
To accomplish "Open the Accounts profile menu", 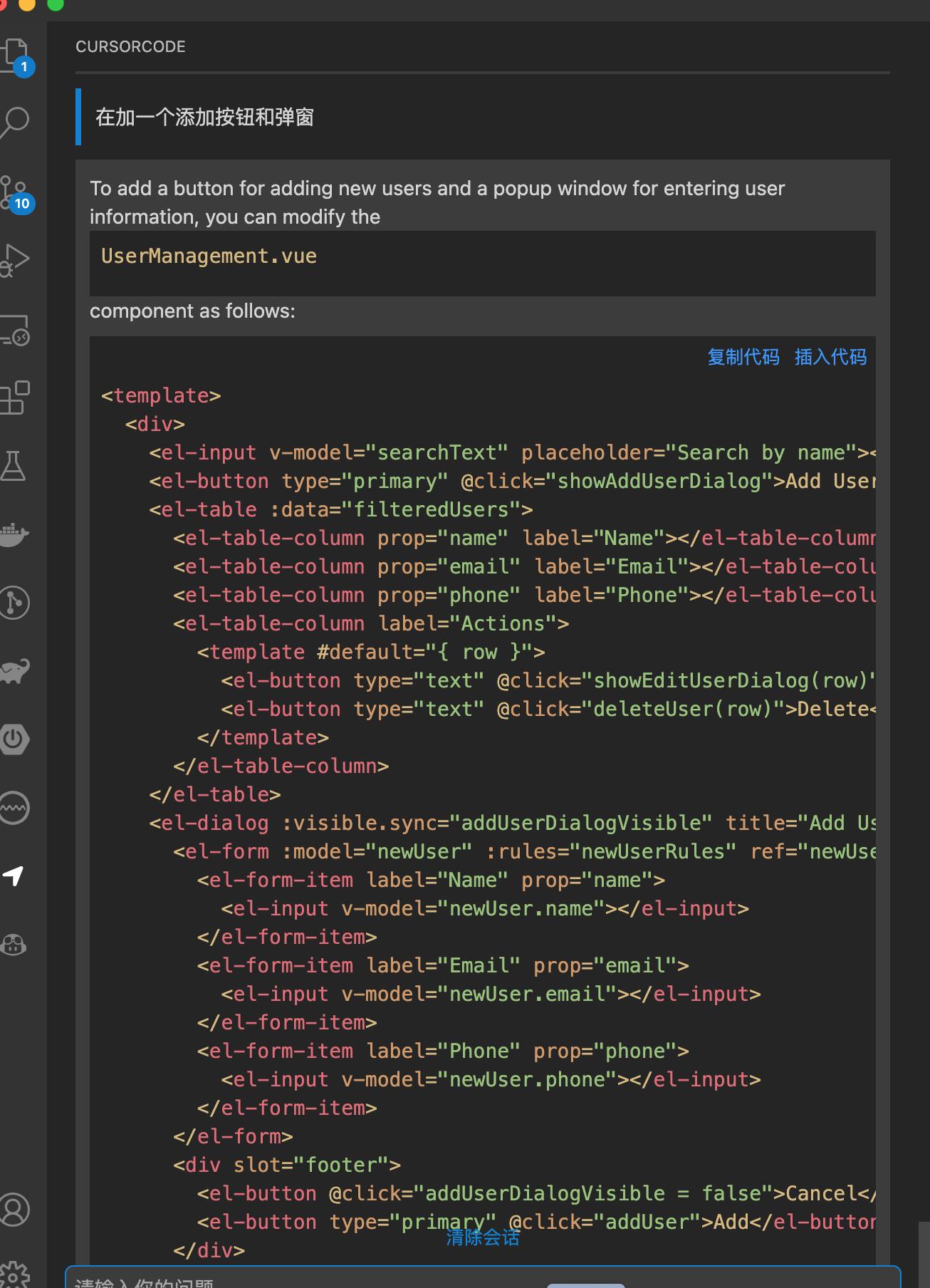I will pos(14,1209).
